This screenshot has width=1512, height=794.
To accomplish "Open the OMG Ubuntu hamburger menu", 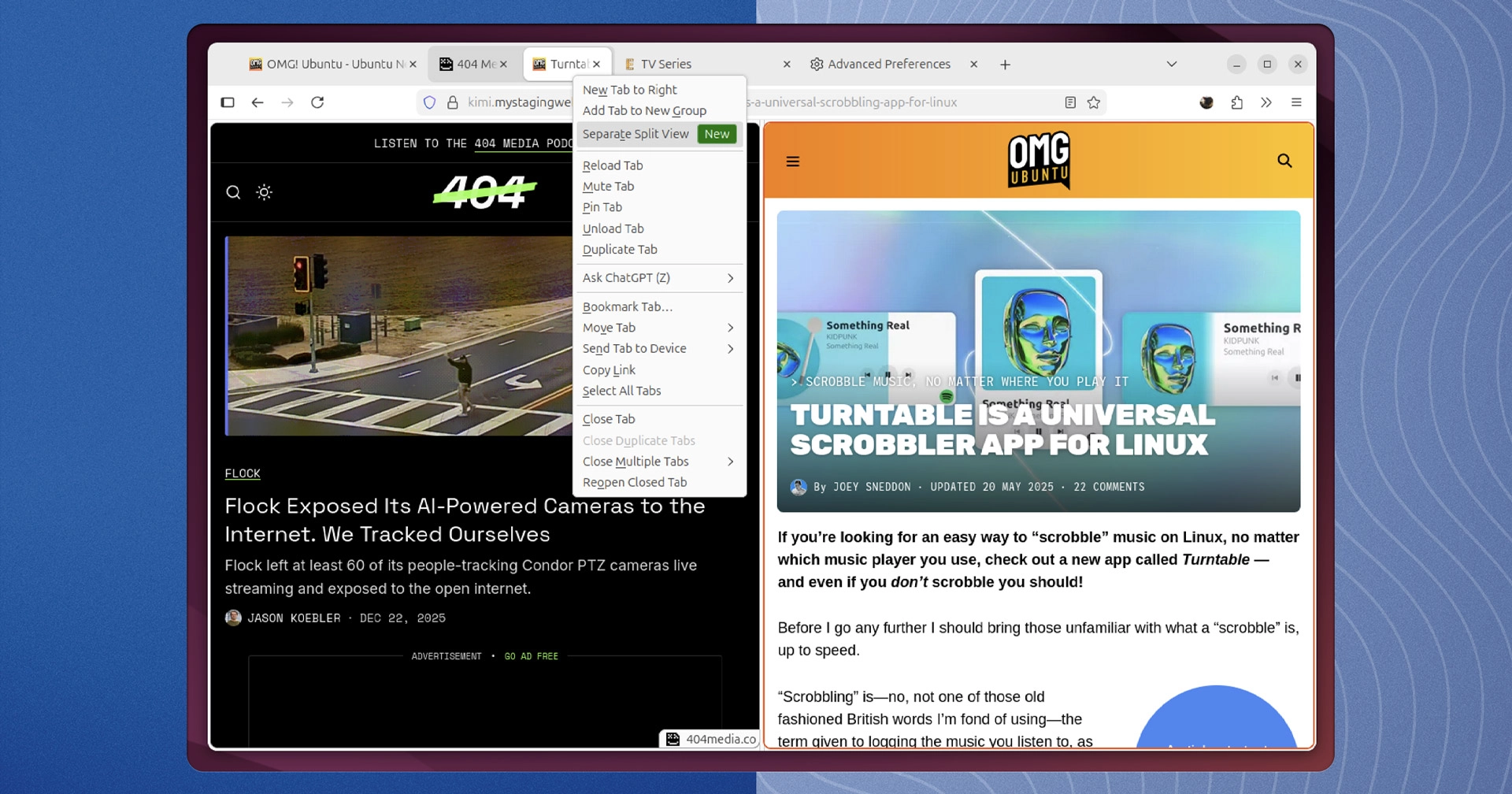I will pyautogui.click(x=793, y=161).
